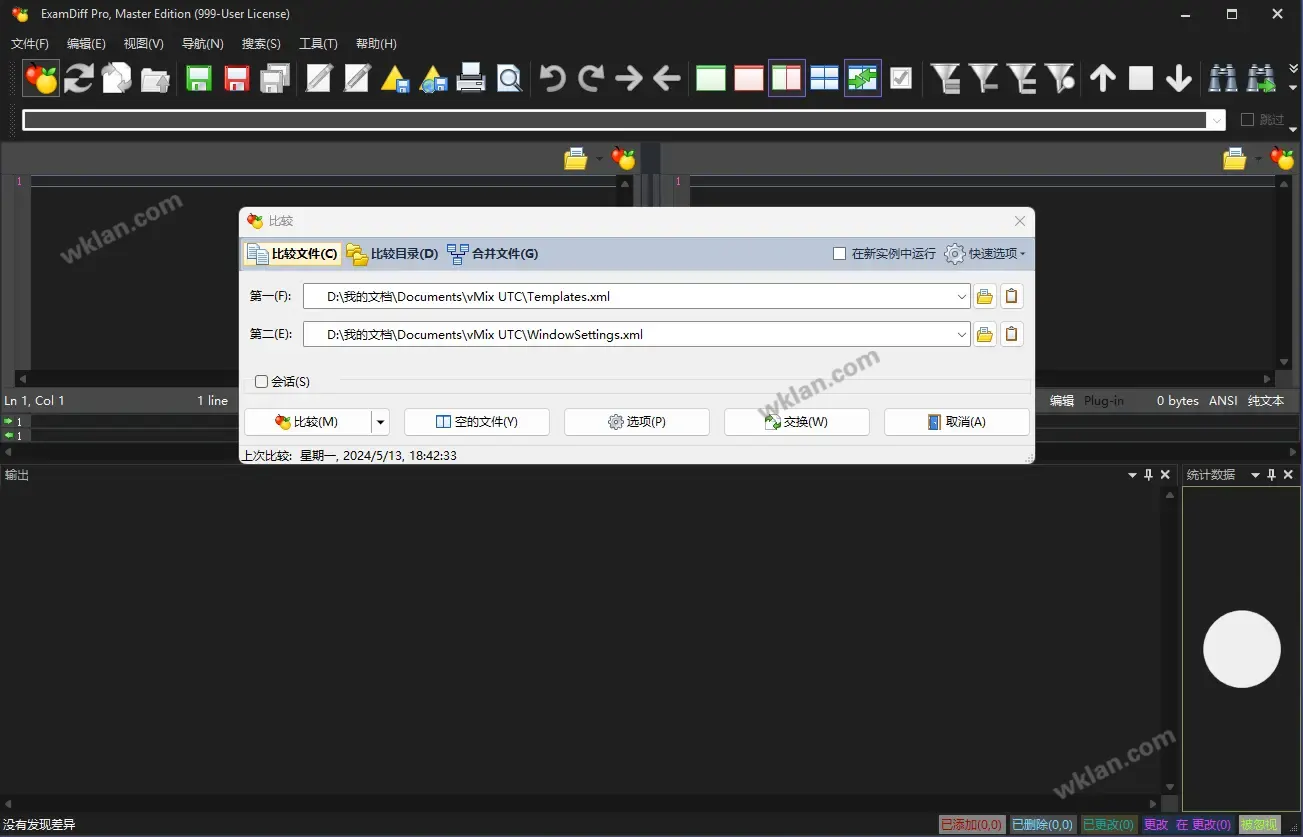
Task: Click the redo curved arrow icon
Action: coord(591,78)
